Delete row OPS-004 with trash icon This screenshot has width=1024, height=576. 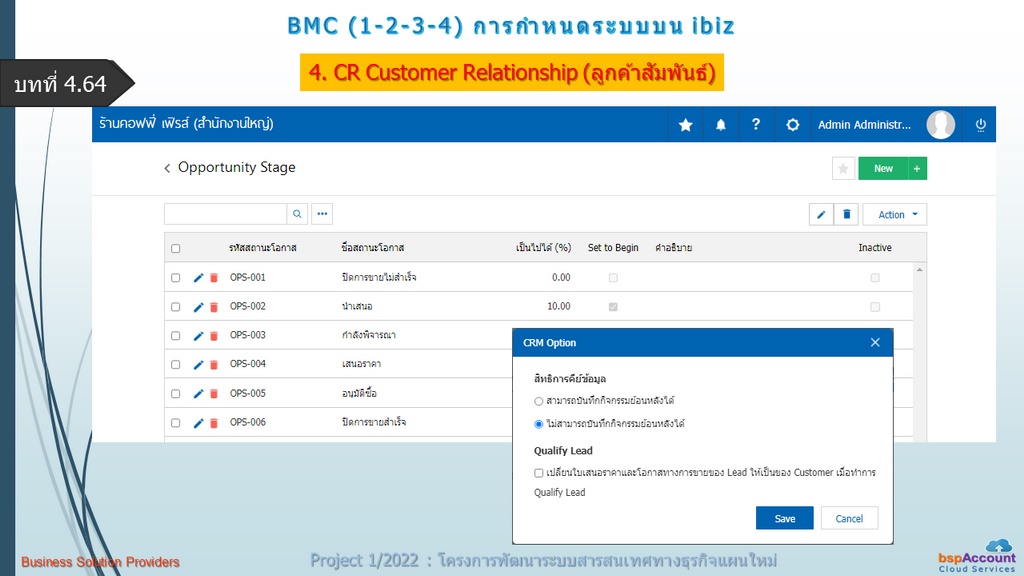(214, 364)
